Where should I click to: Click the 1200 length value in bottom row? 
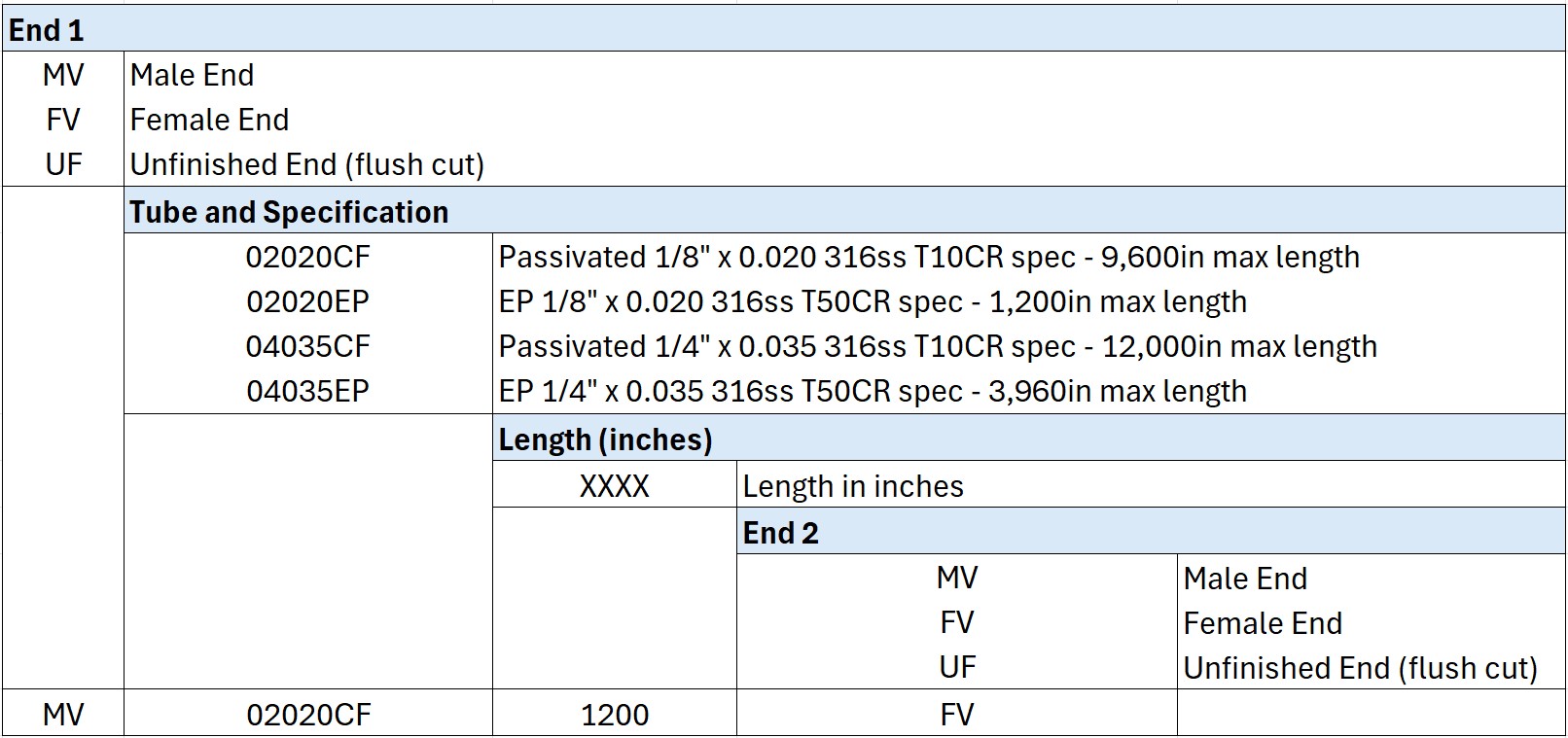tap(614, 715)
